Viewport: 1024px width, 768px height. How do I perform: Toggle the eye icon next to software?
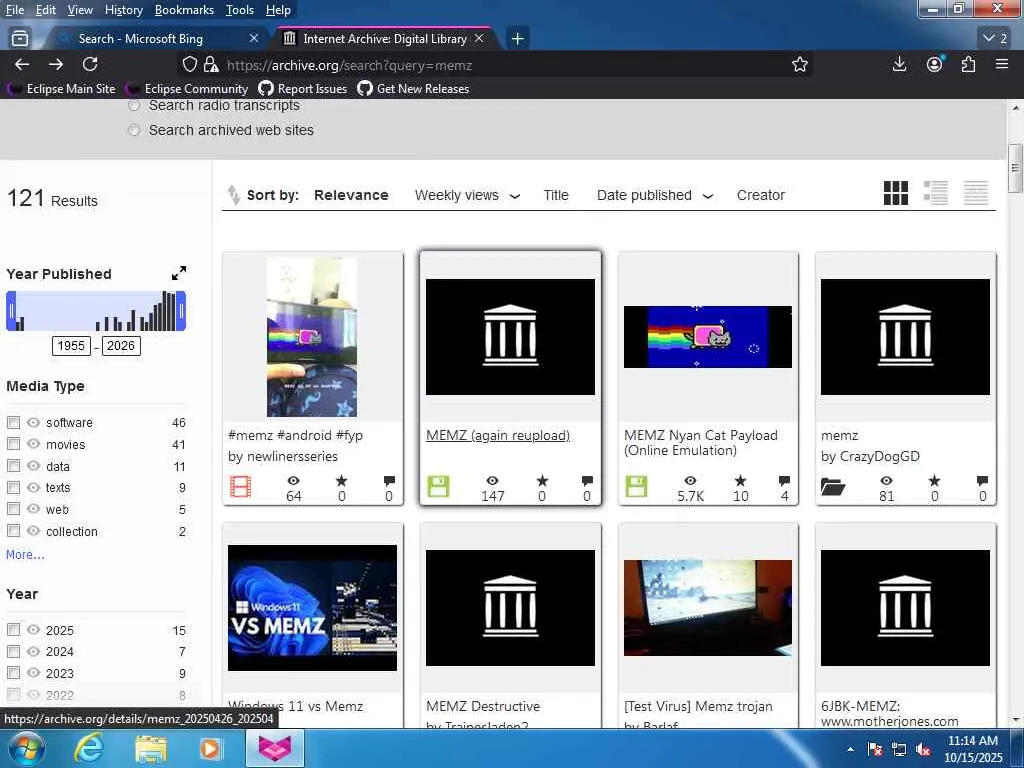33,423
